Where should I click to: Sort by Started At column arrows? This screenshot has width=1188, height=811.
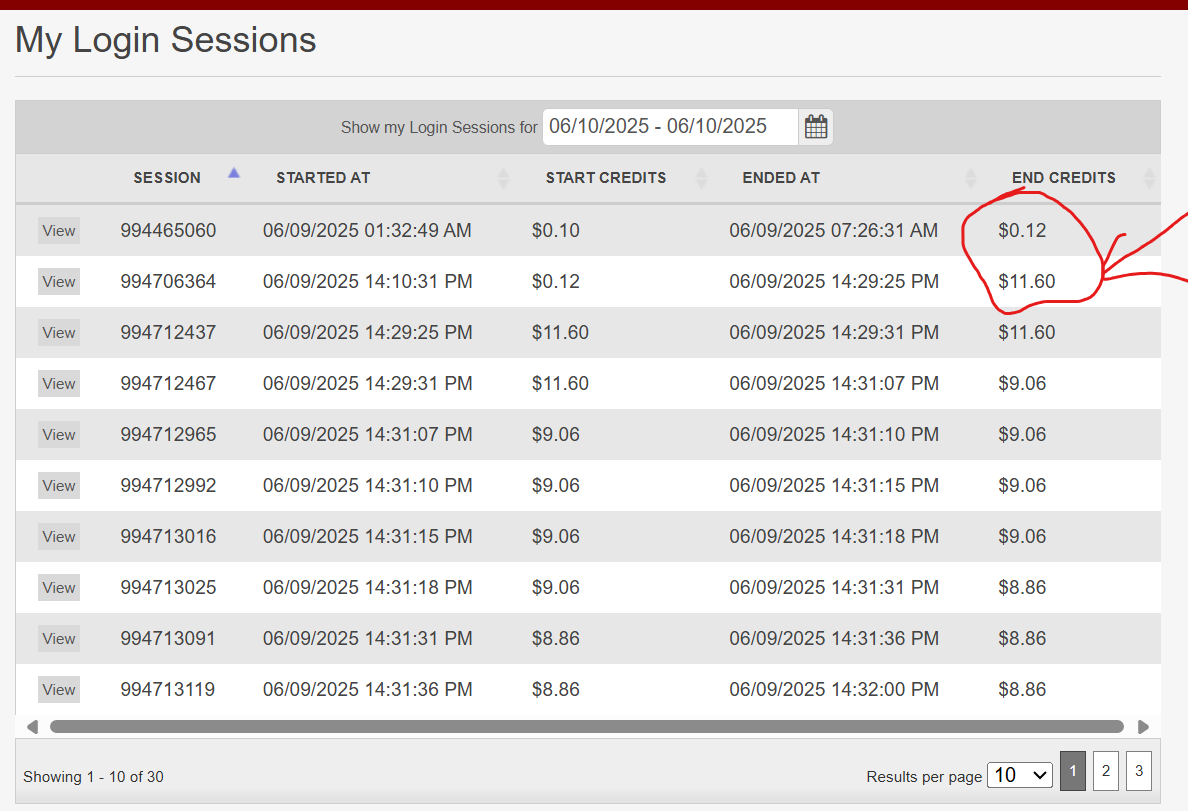pos(503,178)
